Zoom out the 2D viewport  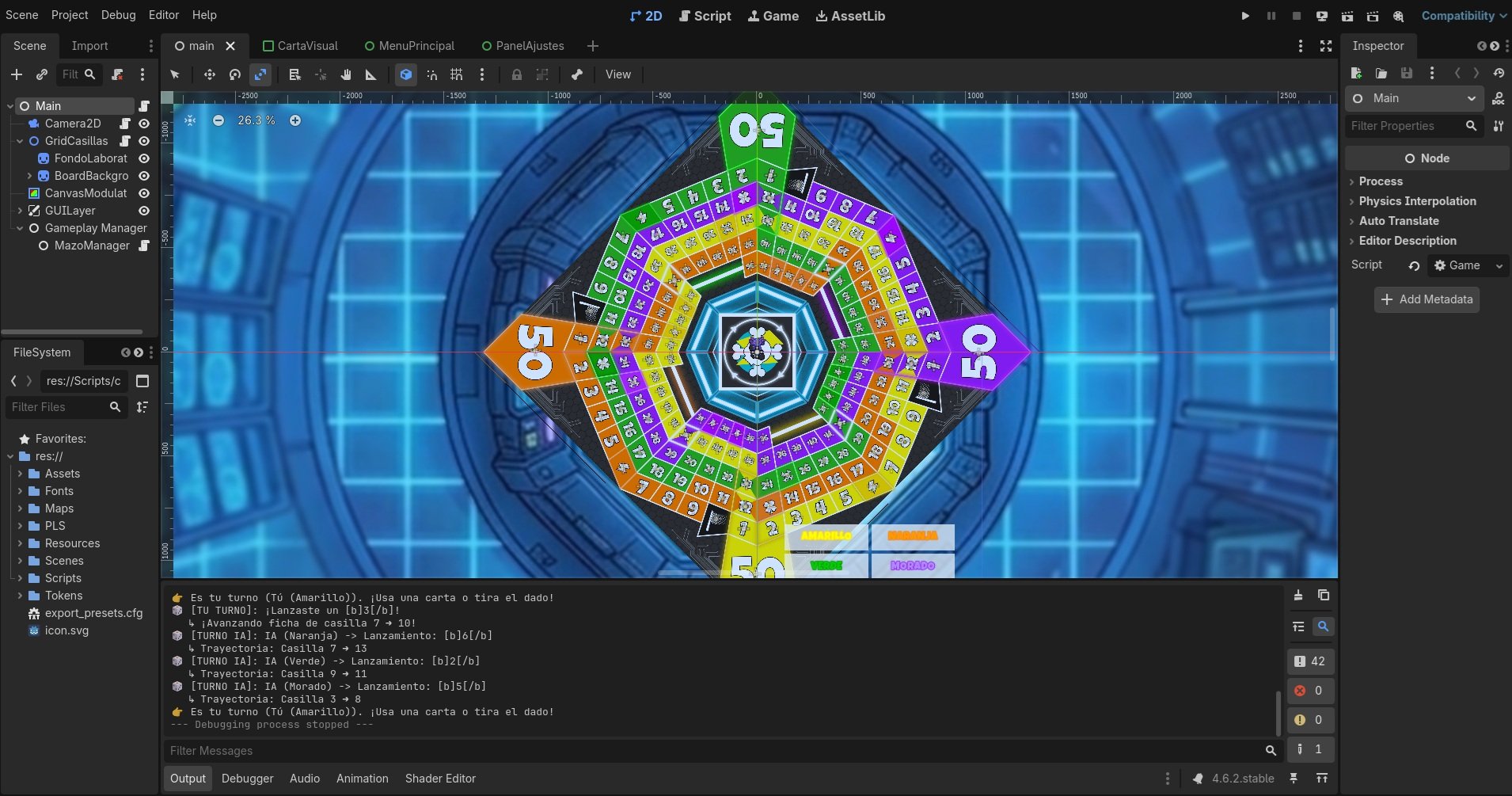(218, 120)
